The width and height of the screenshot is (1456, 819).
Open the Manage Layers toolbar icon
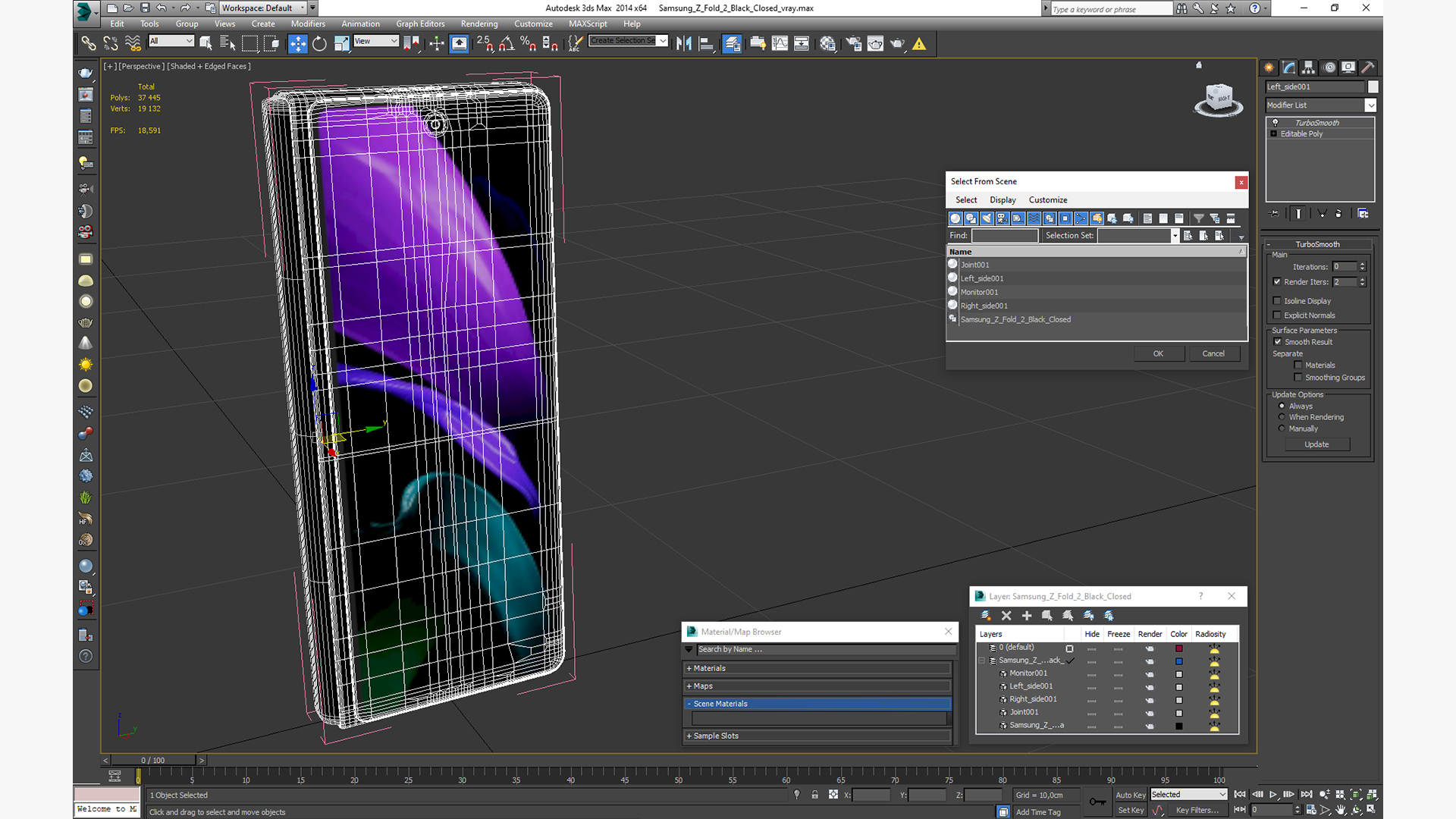[x=732, y=43]
